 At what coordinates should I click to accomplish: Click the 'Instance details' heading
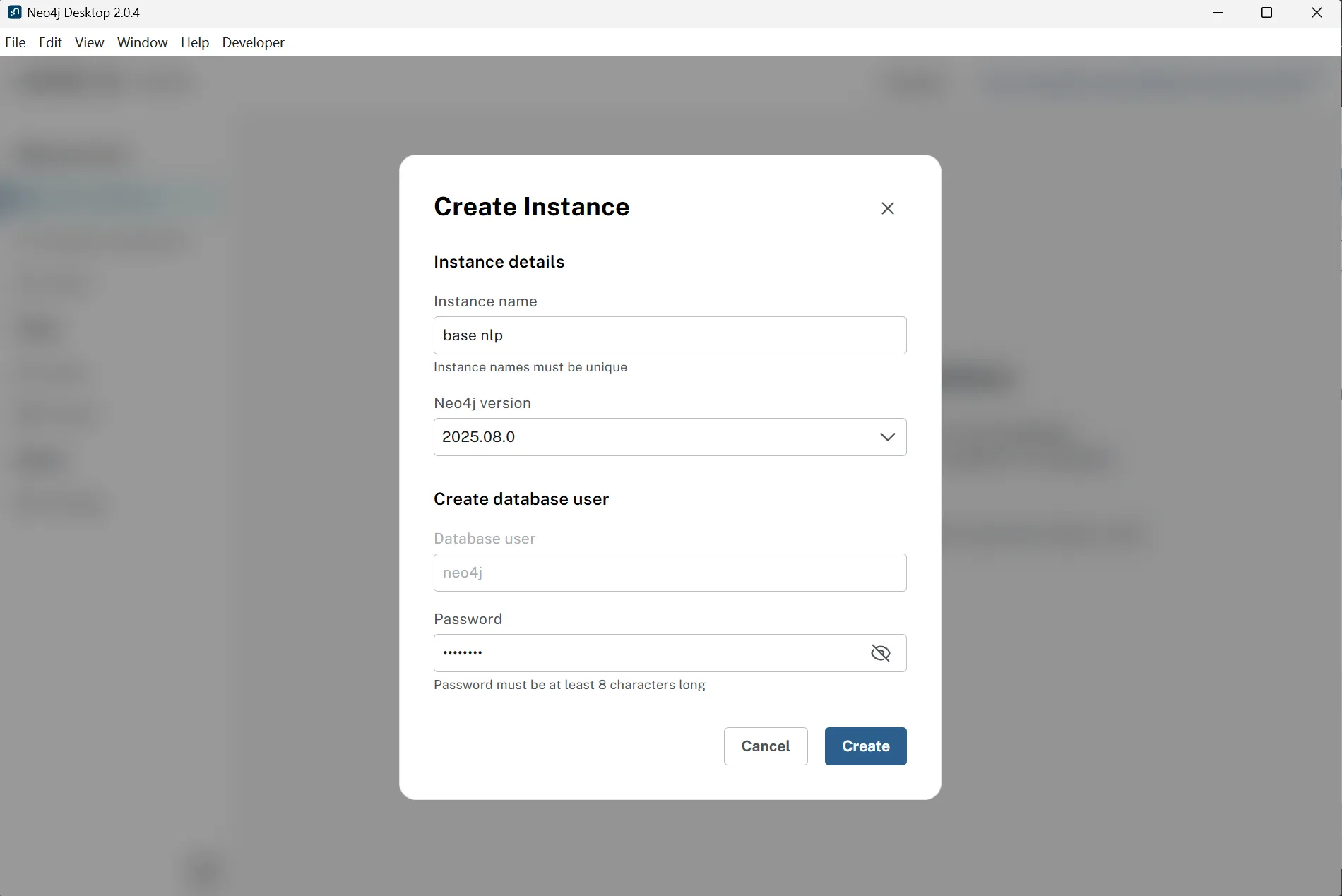[x=499, y=262]
